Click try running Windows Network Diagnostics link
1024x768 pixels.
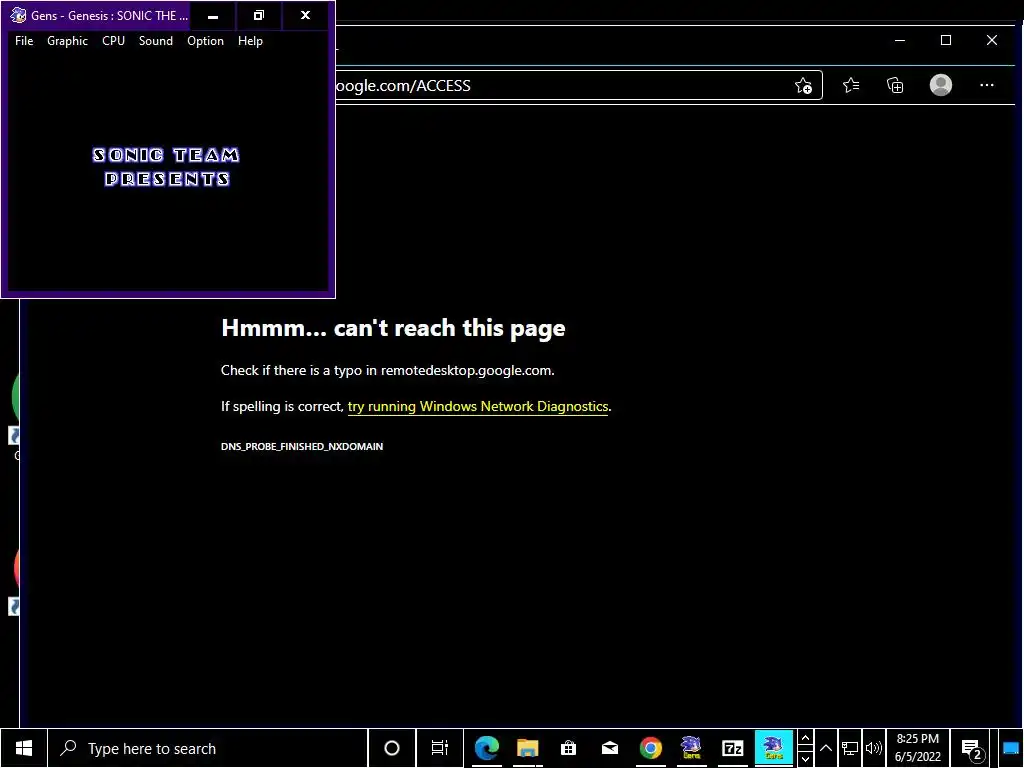[x=477, y=406]
